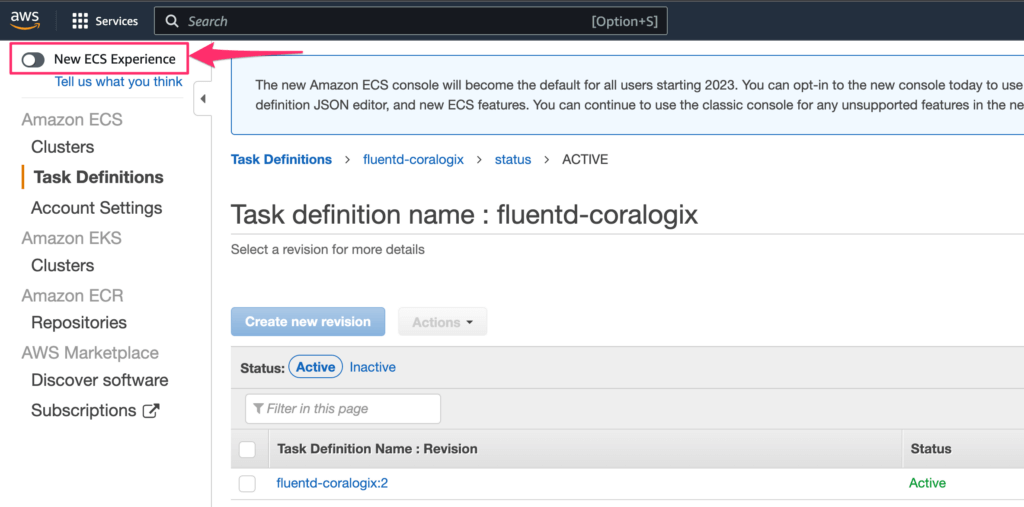1024x507 pixels.
Task: Open Account Settings in the sidebar
Action: pyautogui.click(x=97, y=208)
